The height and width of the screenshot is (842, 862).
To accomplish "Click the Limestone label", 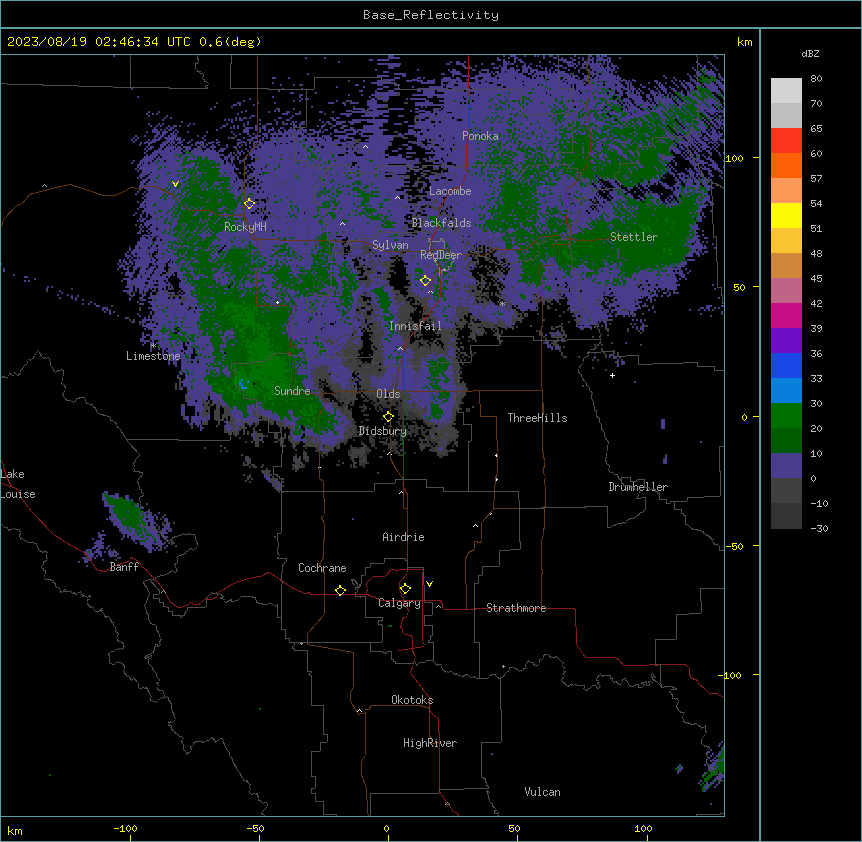I will pyautogui.click(x=153, y=356).
